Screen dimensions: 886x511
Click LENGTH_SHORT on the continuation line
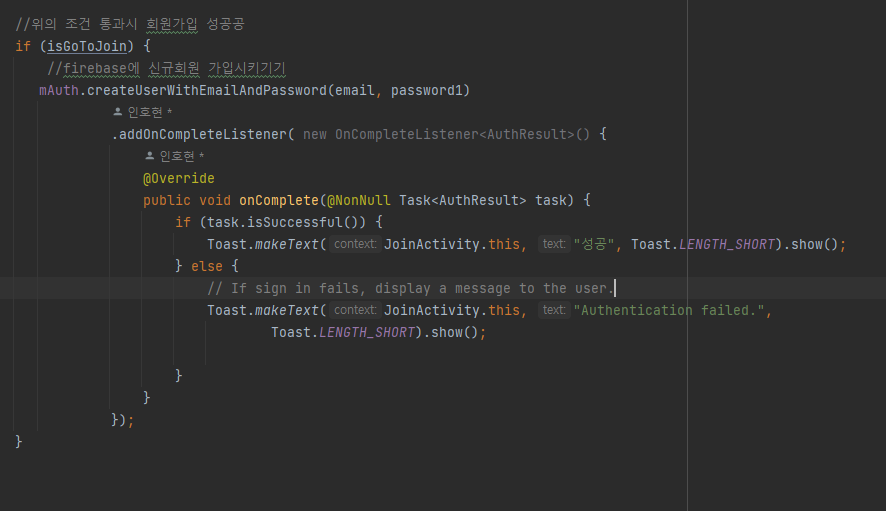367,332
